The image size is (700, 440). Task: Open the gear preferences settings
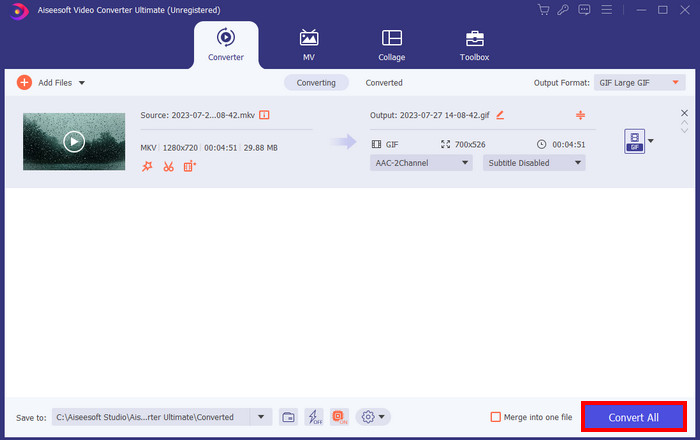(x=368, y=417)
